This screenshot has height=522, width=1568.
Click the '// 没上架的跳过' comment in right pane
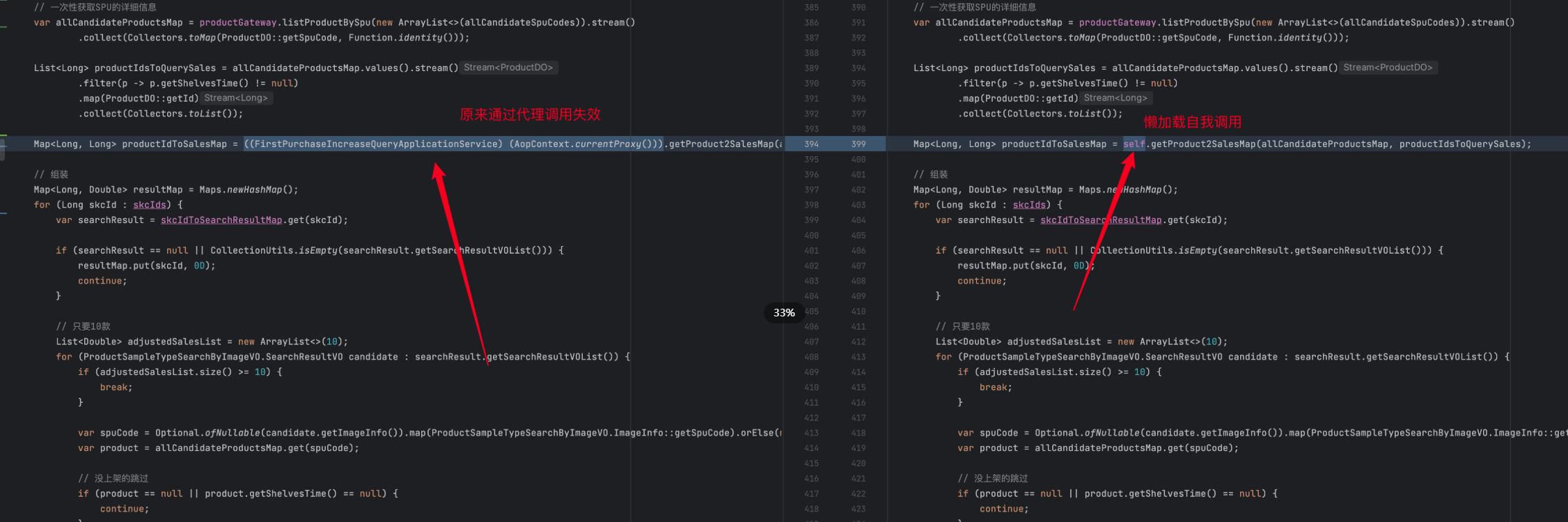click(993, 478)
